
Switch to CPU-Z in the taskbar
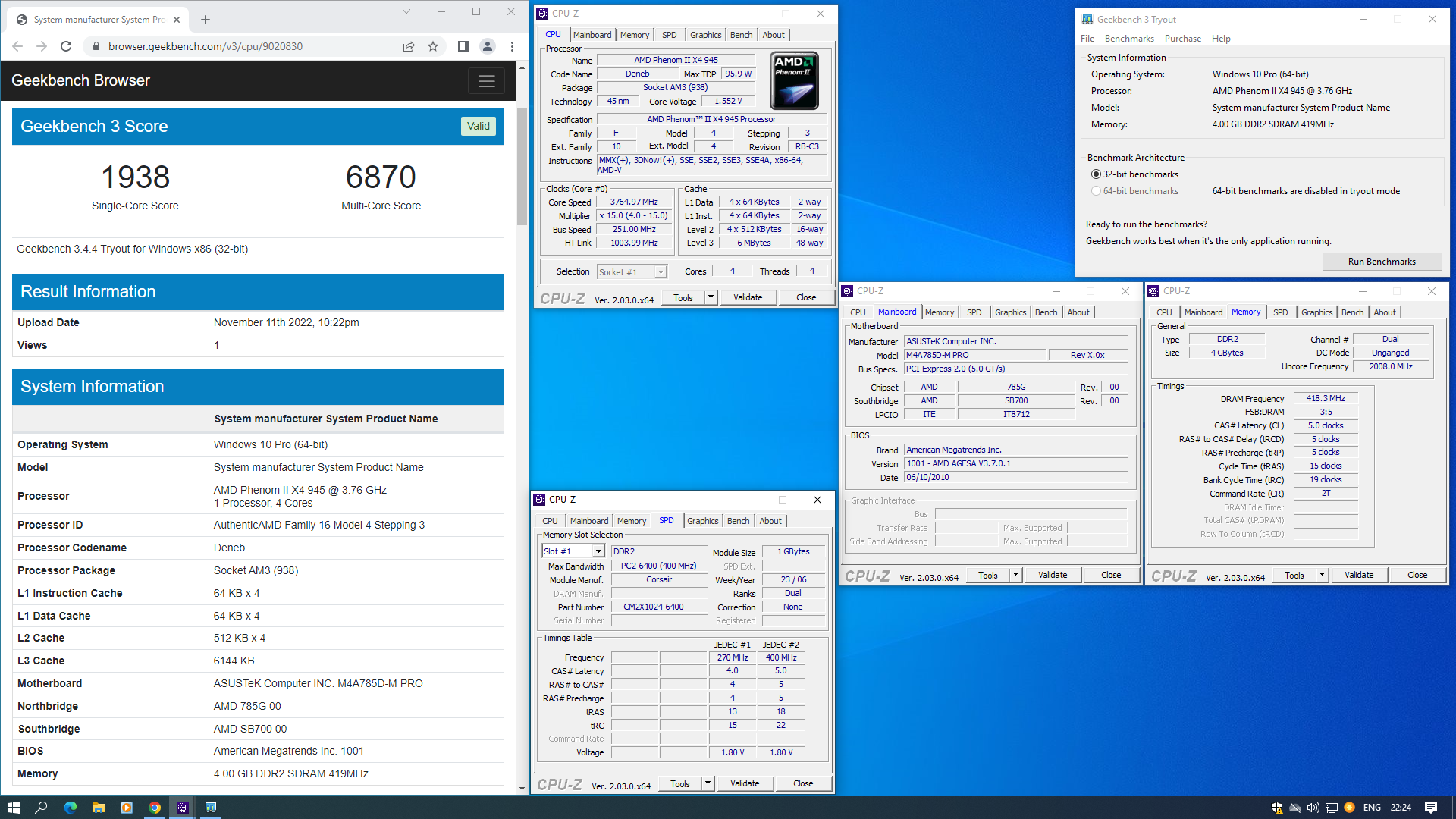click(183, 808)
